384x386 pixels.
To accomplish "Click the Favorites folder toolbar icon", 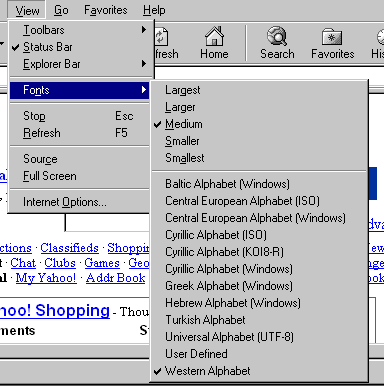I will pyautogui.click(x=332, y=37).
